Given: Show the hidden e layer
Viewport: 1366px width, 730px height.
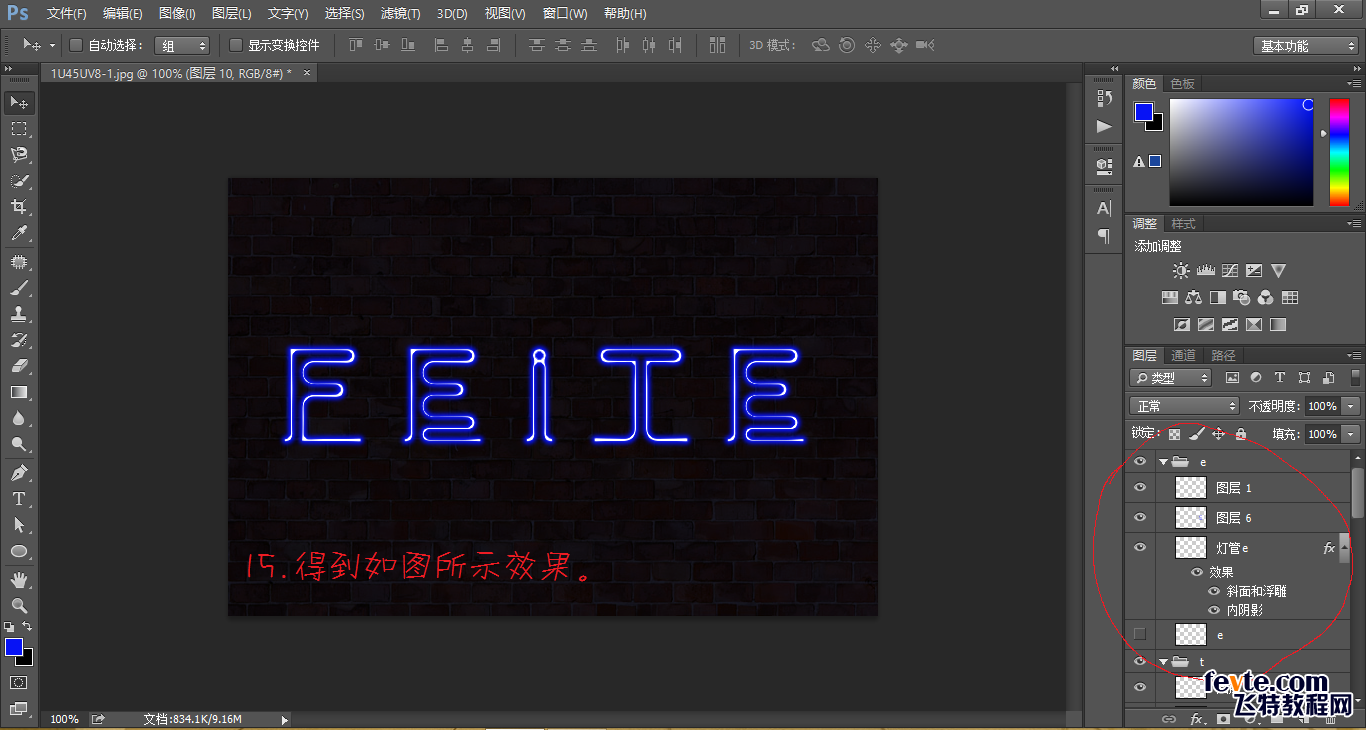Looking at the screenshot, I should coord(1140,634).
